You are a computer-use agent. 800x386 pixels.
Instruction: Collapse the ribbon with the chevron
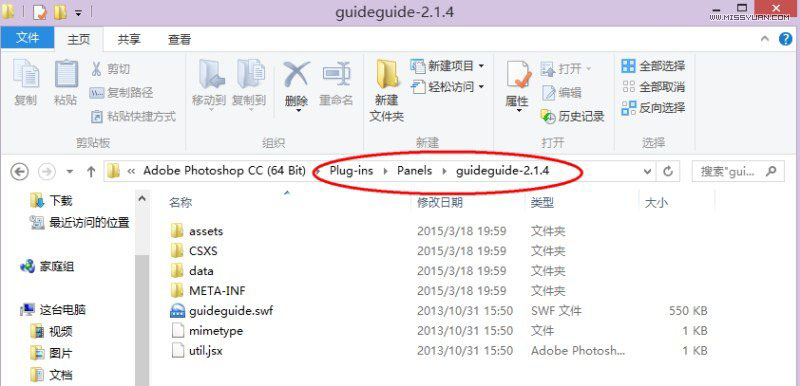click(765, 39)
